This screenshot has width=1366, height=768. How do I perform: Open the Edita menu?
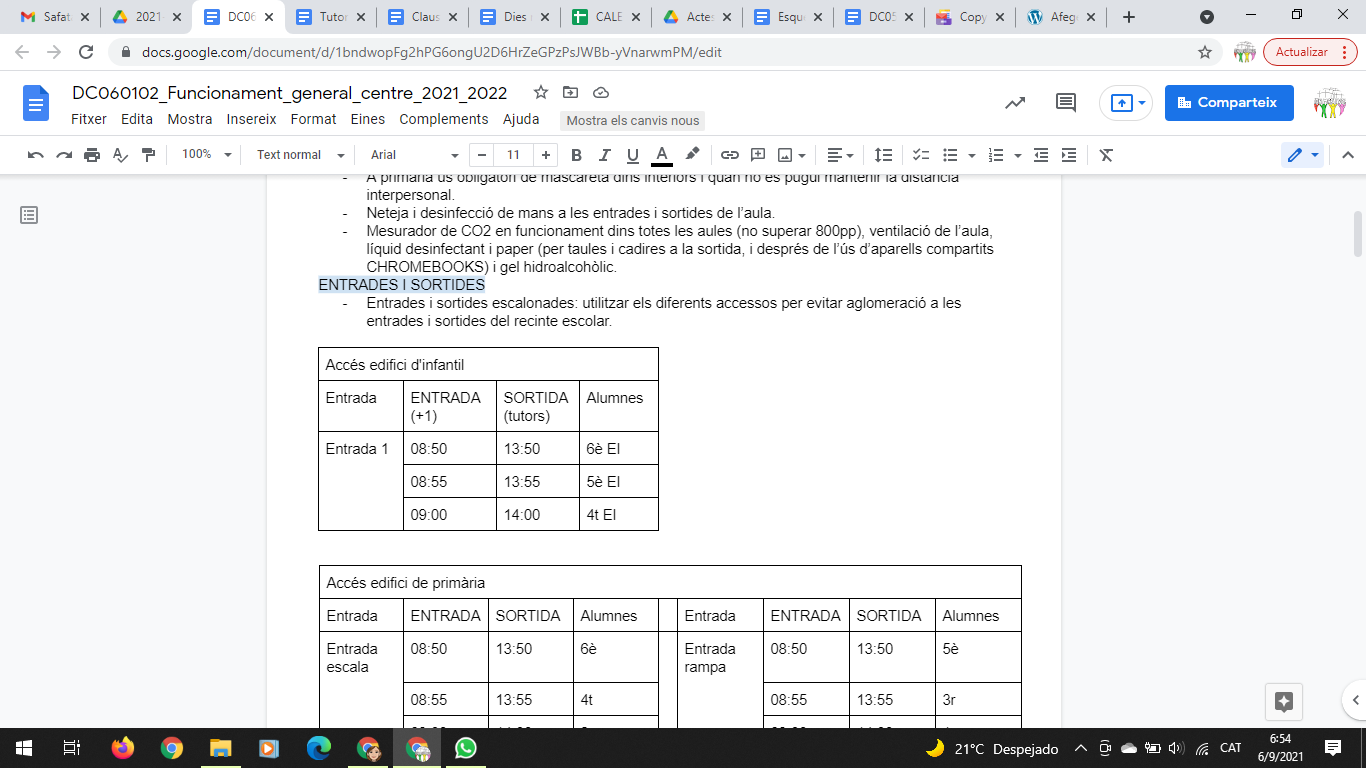click(x=137, y=119)
